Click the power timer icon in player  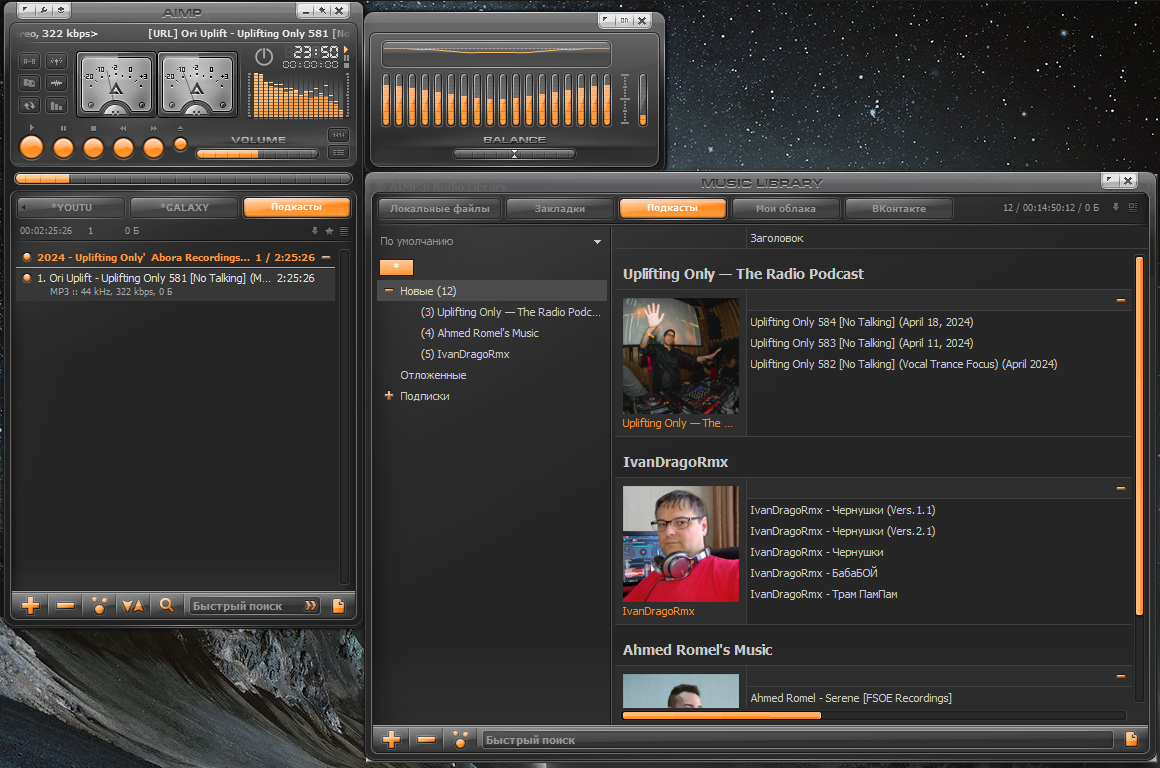[264, 56]
